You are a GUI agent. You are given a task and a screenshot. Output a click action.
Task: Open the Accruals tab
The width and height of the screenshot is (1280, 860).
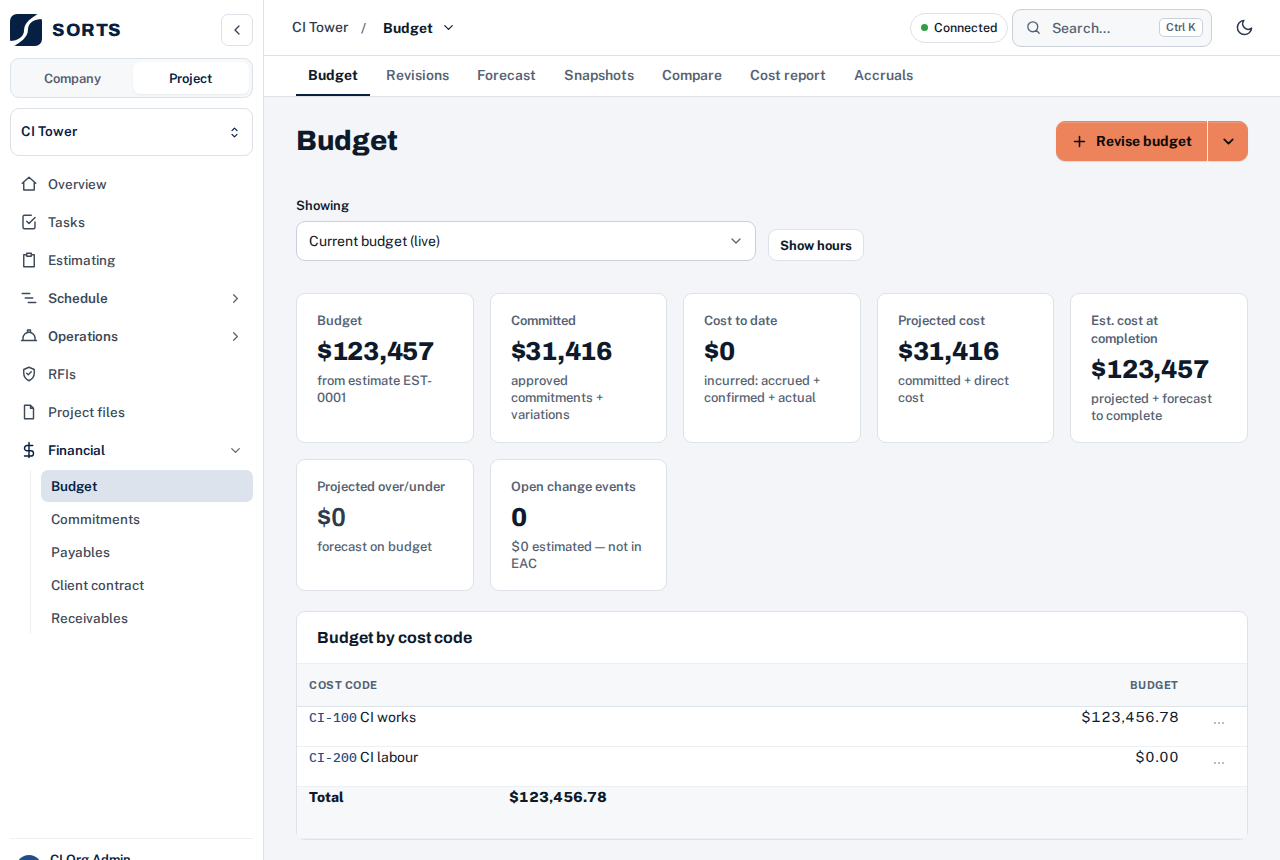883,75
